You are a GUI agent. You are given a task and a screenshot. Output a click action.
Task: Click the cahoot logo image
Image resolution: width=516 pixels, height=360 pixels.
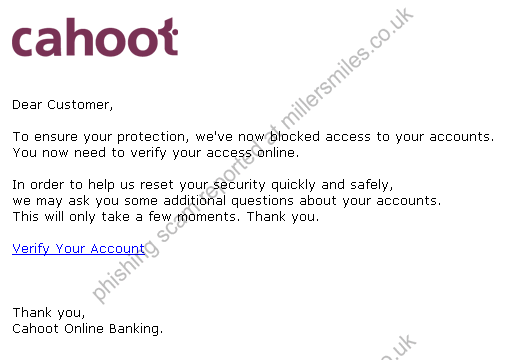(95, 37)
